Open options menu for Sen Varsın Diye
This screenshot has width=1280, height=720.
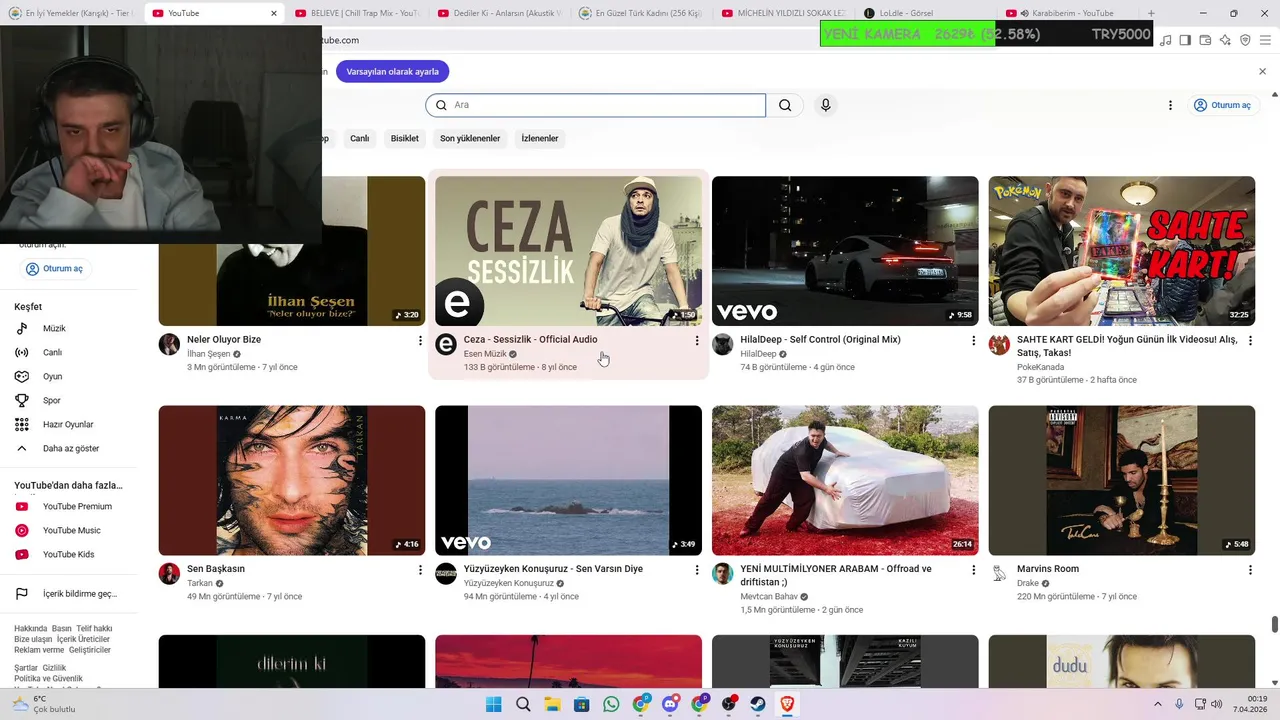click(697, 570)
